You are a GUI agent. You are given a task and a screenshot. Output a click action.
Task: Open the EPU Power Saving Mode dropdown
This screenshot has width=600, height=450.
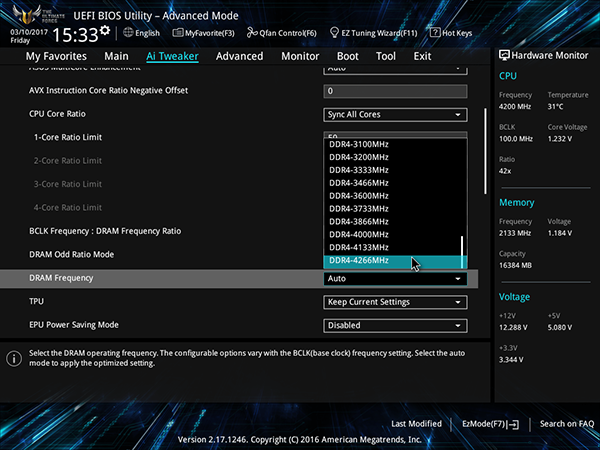(395, 325)
